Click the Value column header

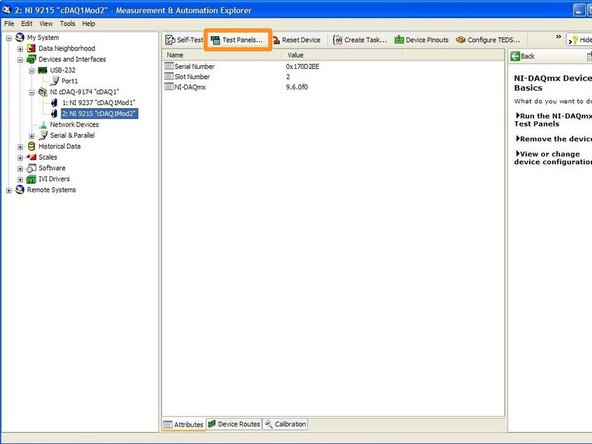[342, 55]
